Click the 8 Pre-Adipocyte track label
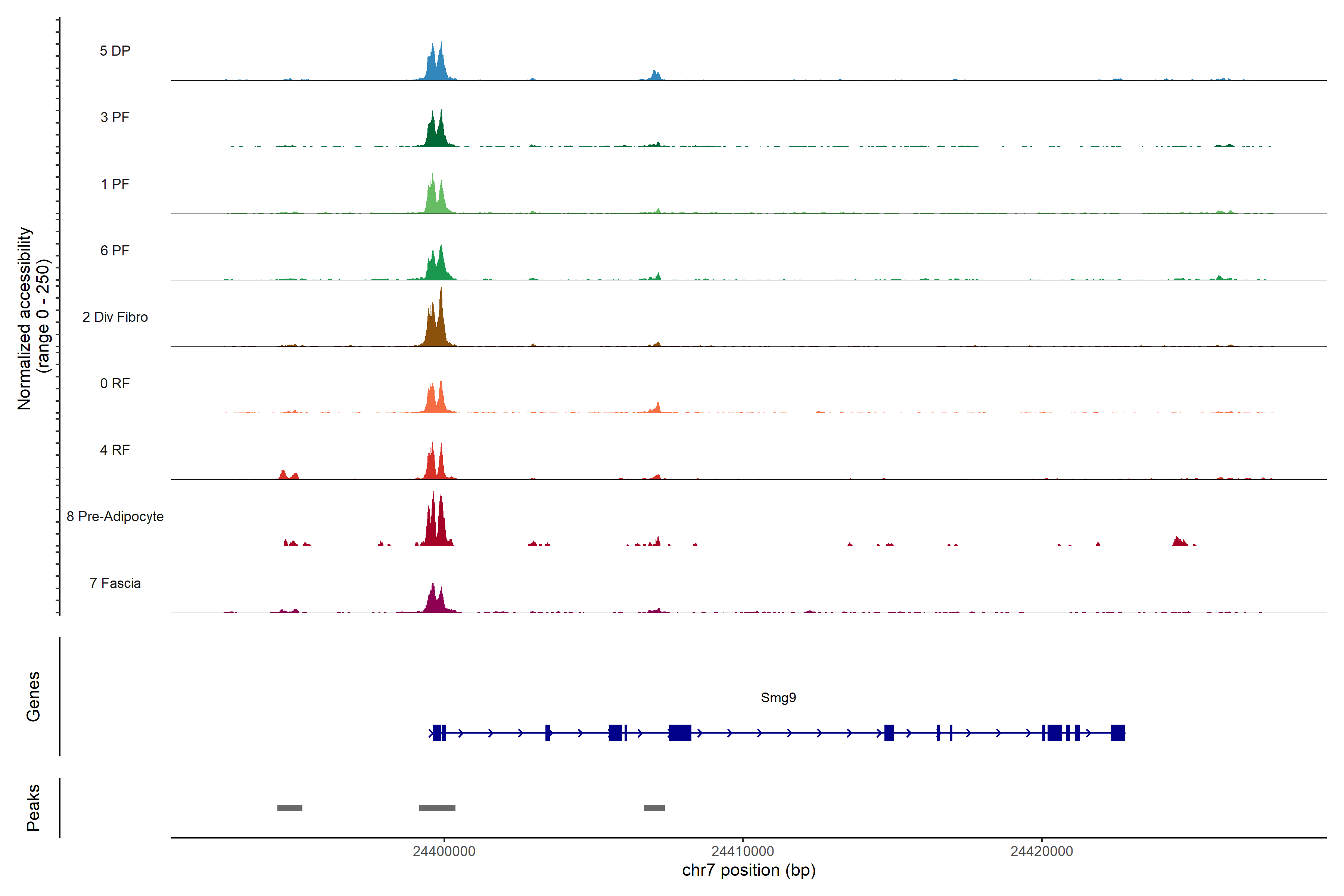This screenshot has height=896, width=1344. (x=115, y=517)
